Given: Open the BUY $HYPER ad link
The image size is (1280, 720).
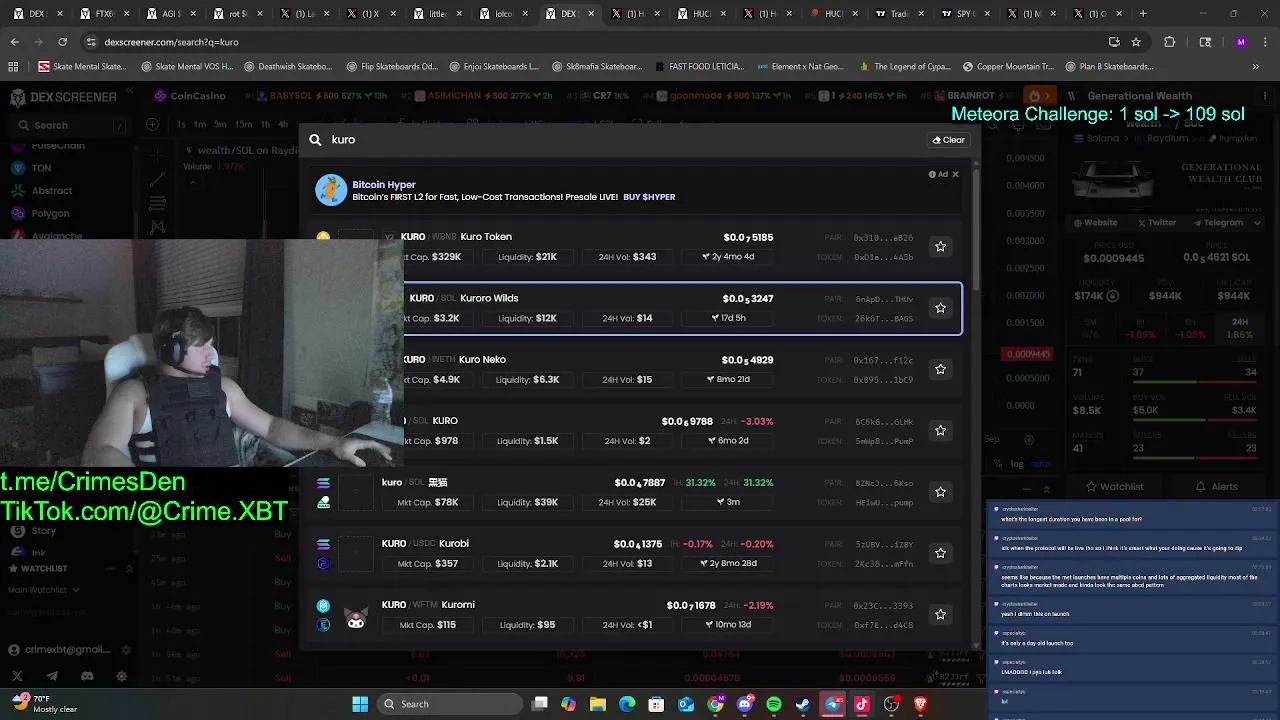Looking at the screenshot, I should [649, 197].
